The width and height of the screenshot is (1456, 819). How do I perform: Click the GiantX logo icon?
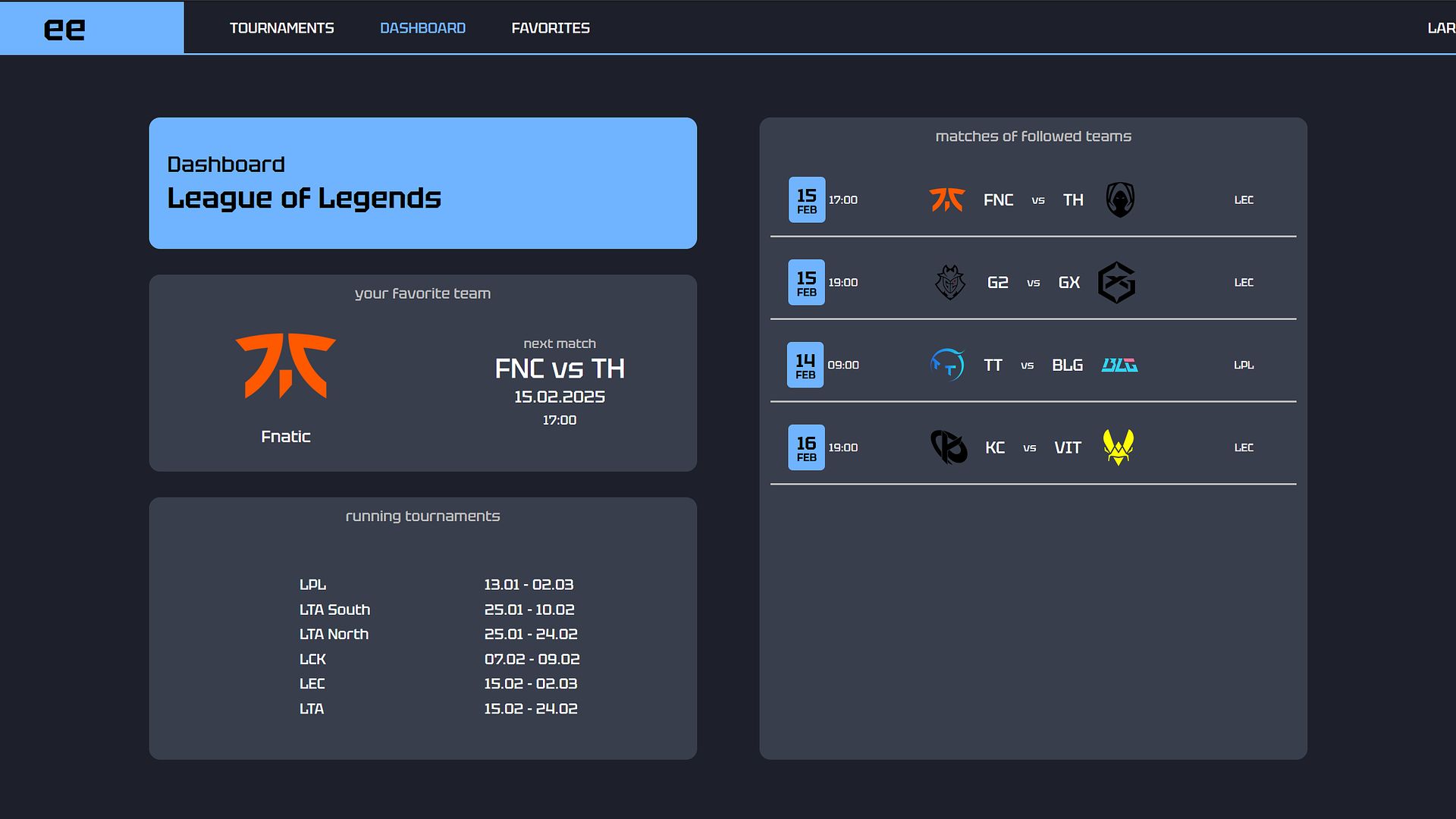pyautogui.click(x=1117, y=282)
